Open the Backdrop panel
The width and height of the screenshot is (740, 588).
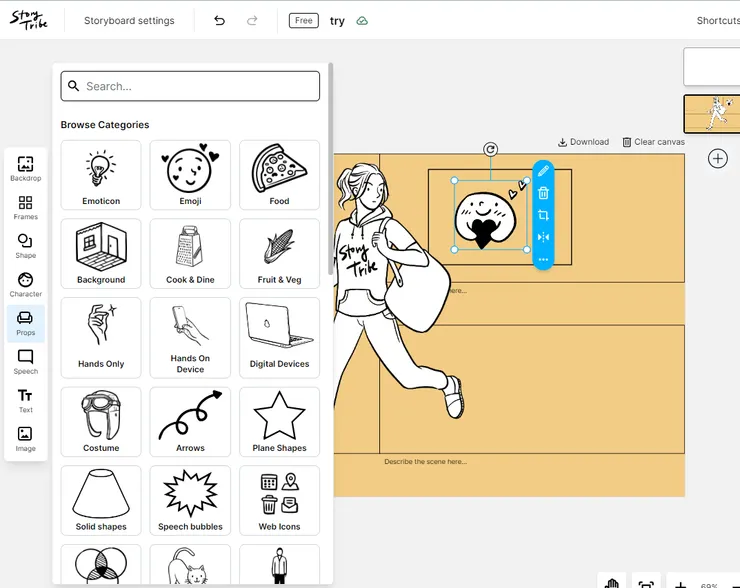[x=25, y=168]
